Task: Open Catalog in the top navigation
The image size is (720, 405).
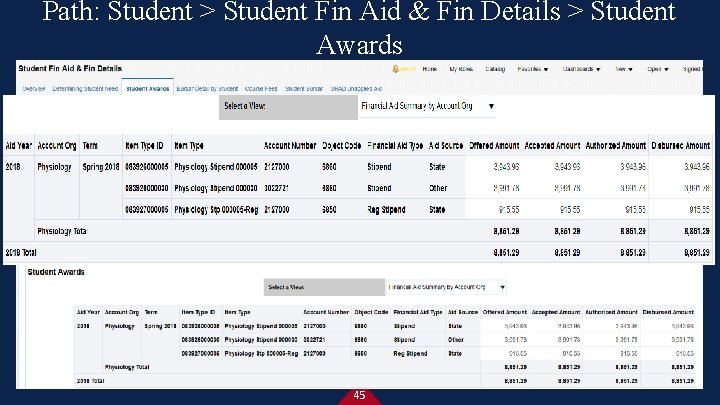Action: (x=495, y=69)
